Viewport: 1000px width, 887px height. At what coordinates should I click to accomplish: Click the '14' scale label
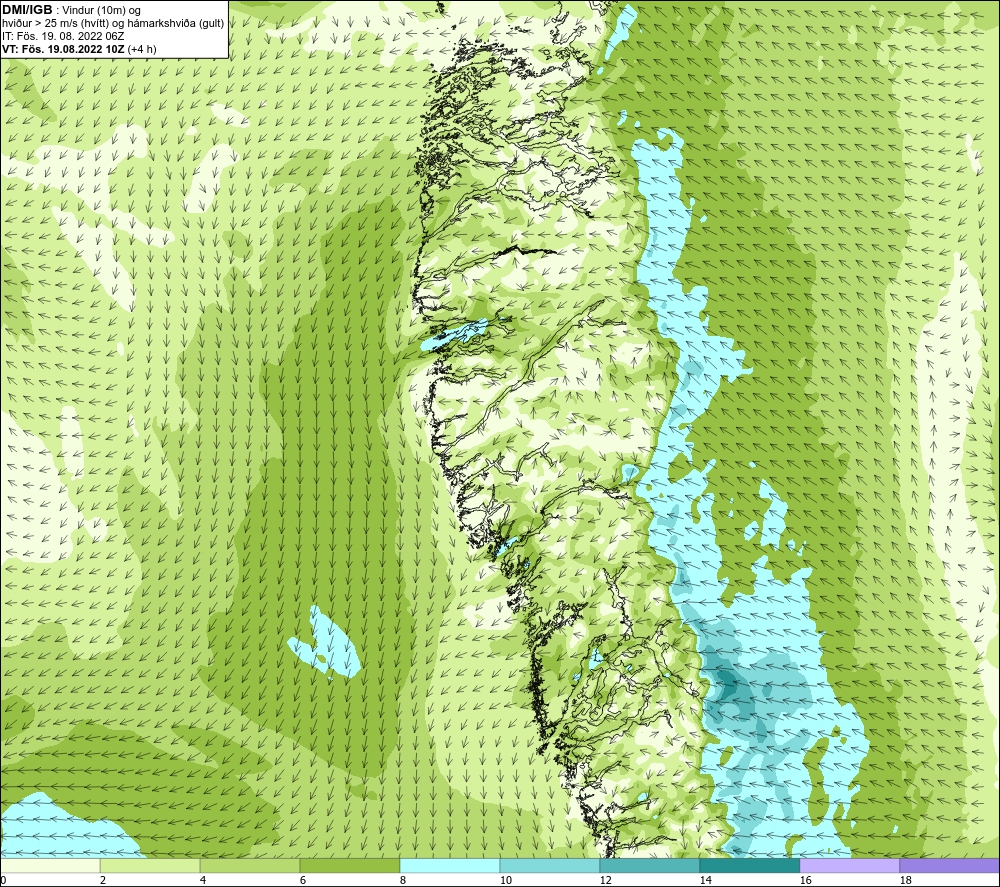(x=705, y=881)
